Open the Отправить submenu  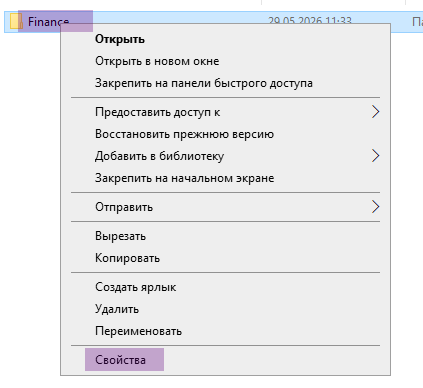225,207
